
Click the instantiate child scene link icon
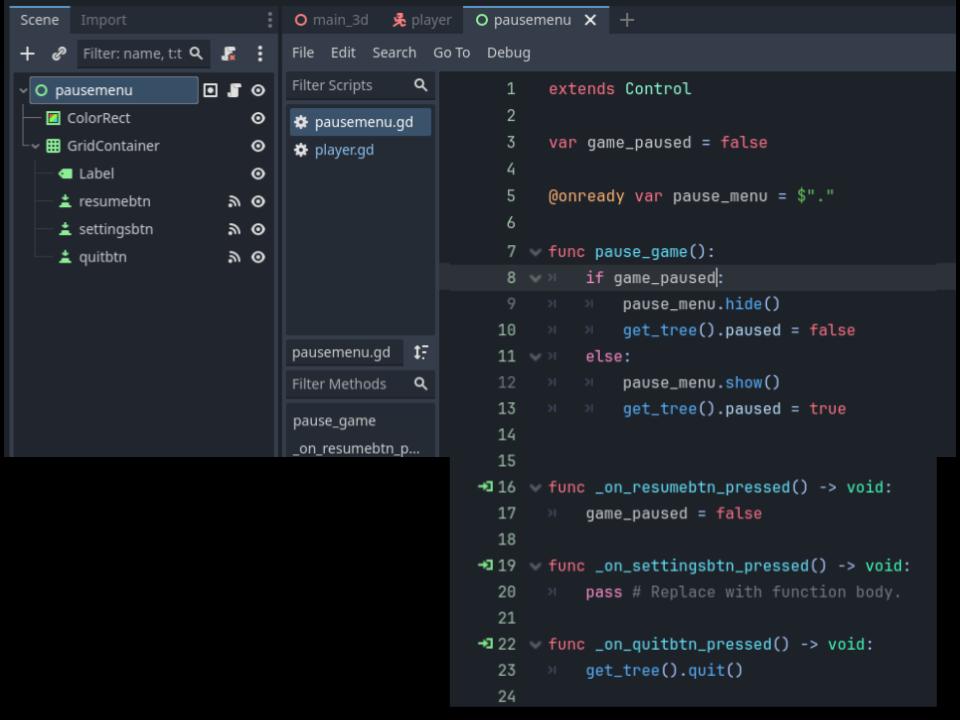tap(59, 54)
